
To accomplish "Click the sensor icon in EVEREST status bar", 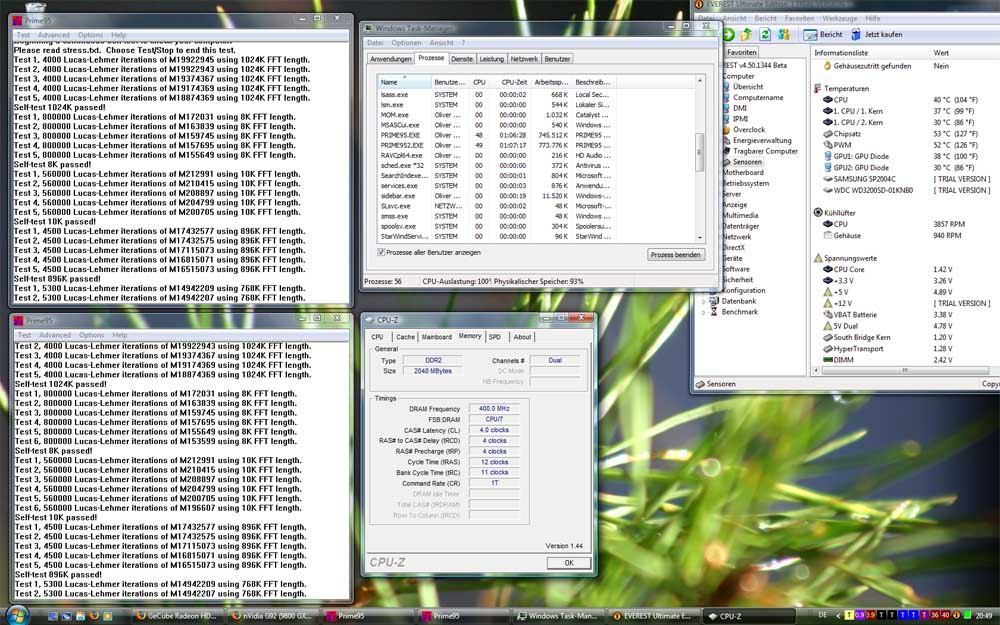I will tap(700, 384).
